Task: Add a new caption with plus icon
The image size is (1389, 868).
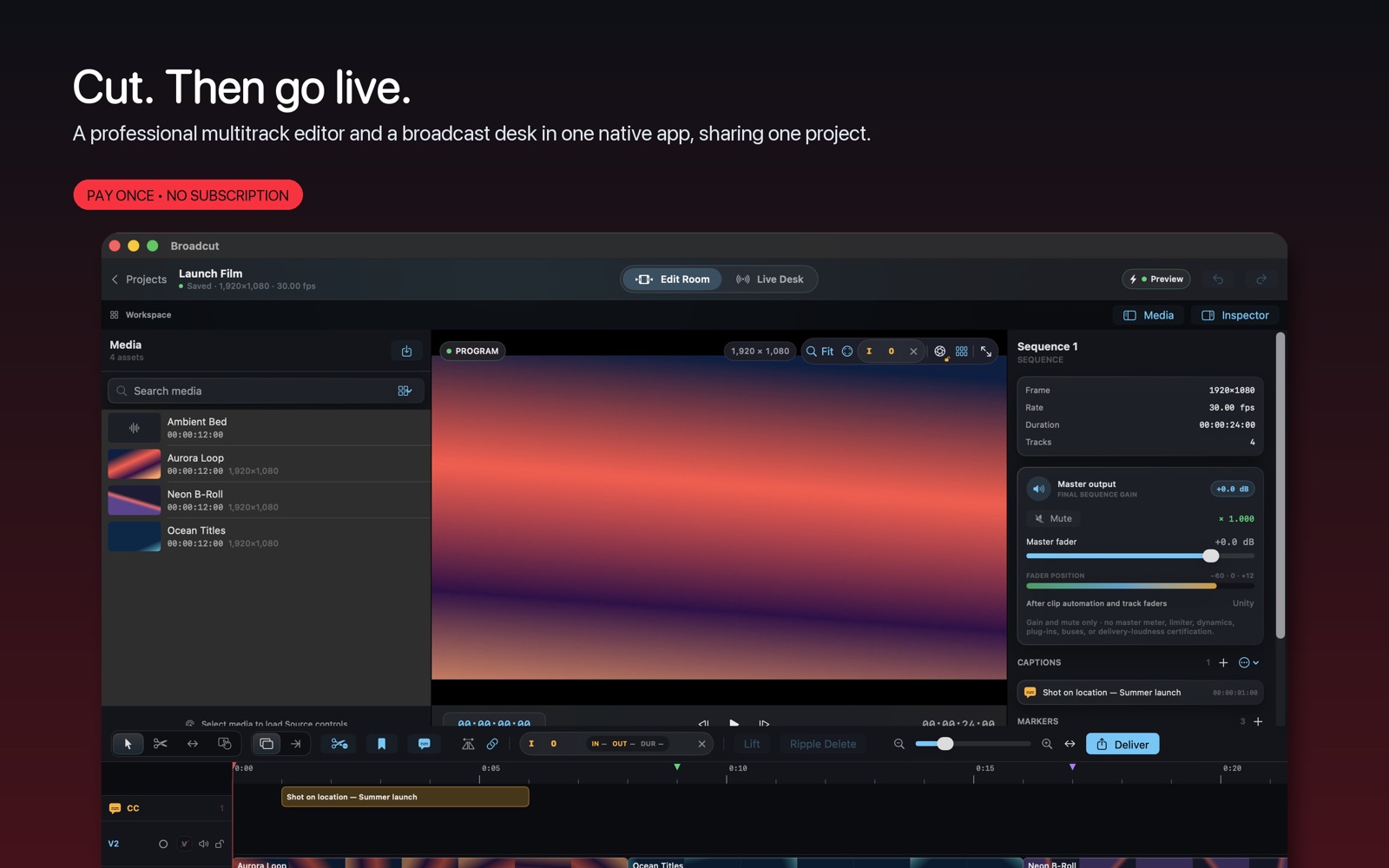Action: click(1223, 663)
